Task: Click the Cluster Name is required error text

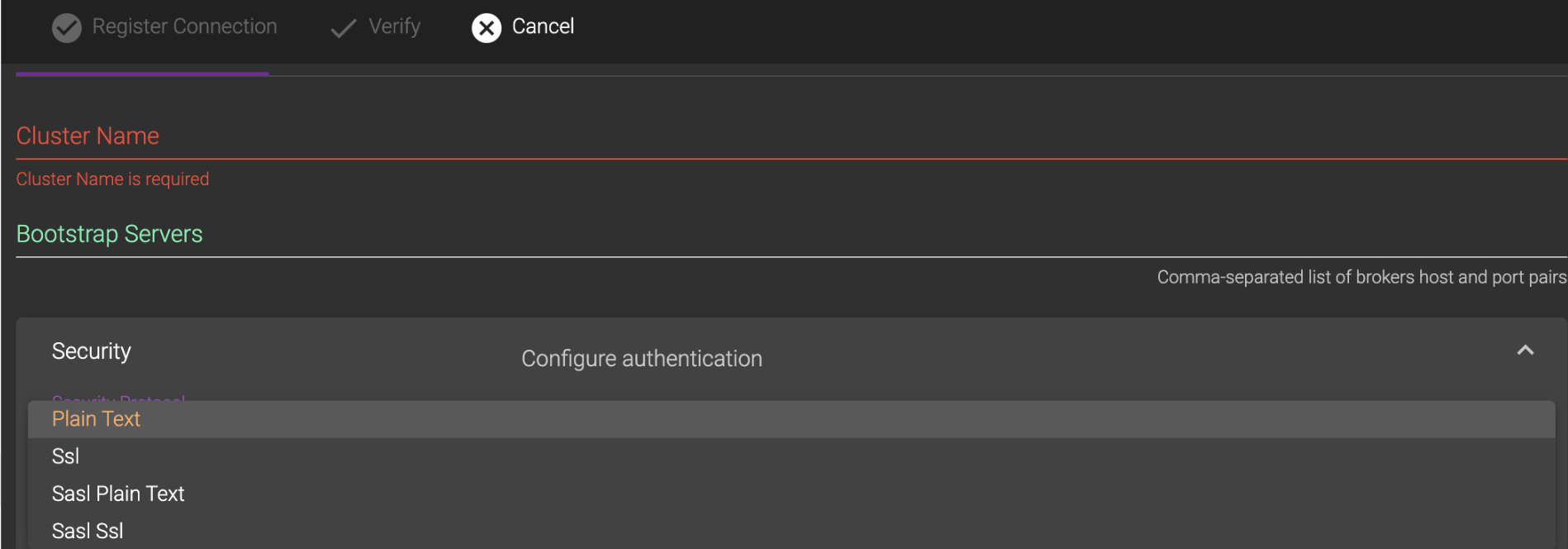Action: click(112, 179)
